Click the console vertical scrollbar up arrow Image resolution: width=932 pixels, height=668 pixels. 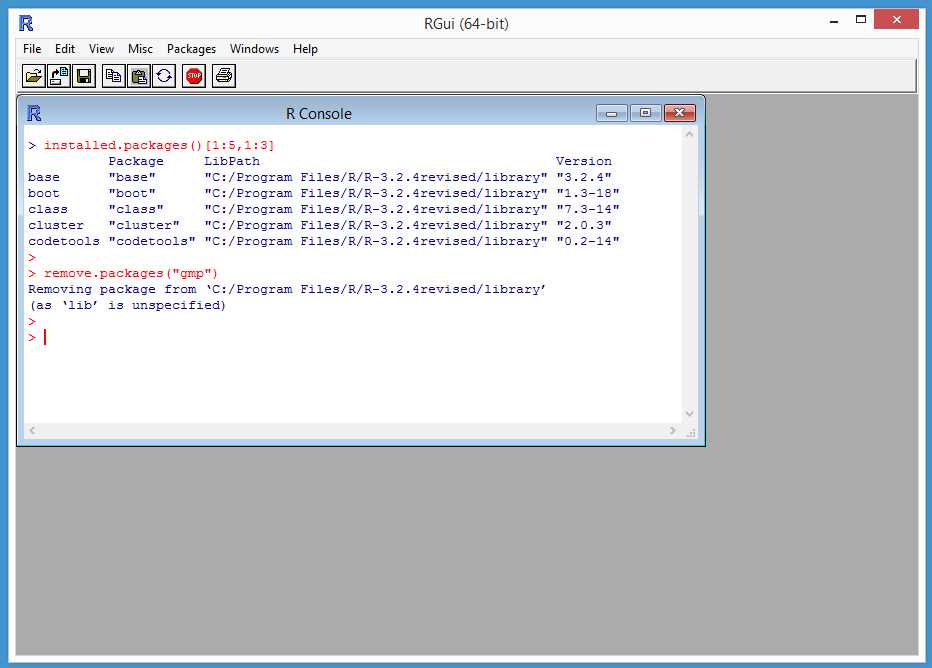tap(689, 134)
